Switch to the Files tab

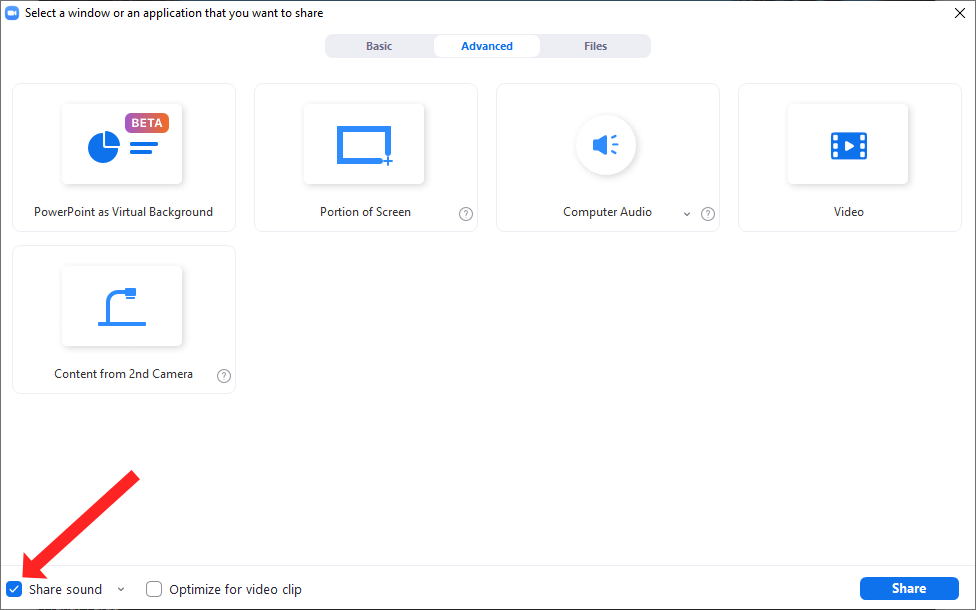coord(595,46)
